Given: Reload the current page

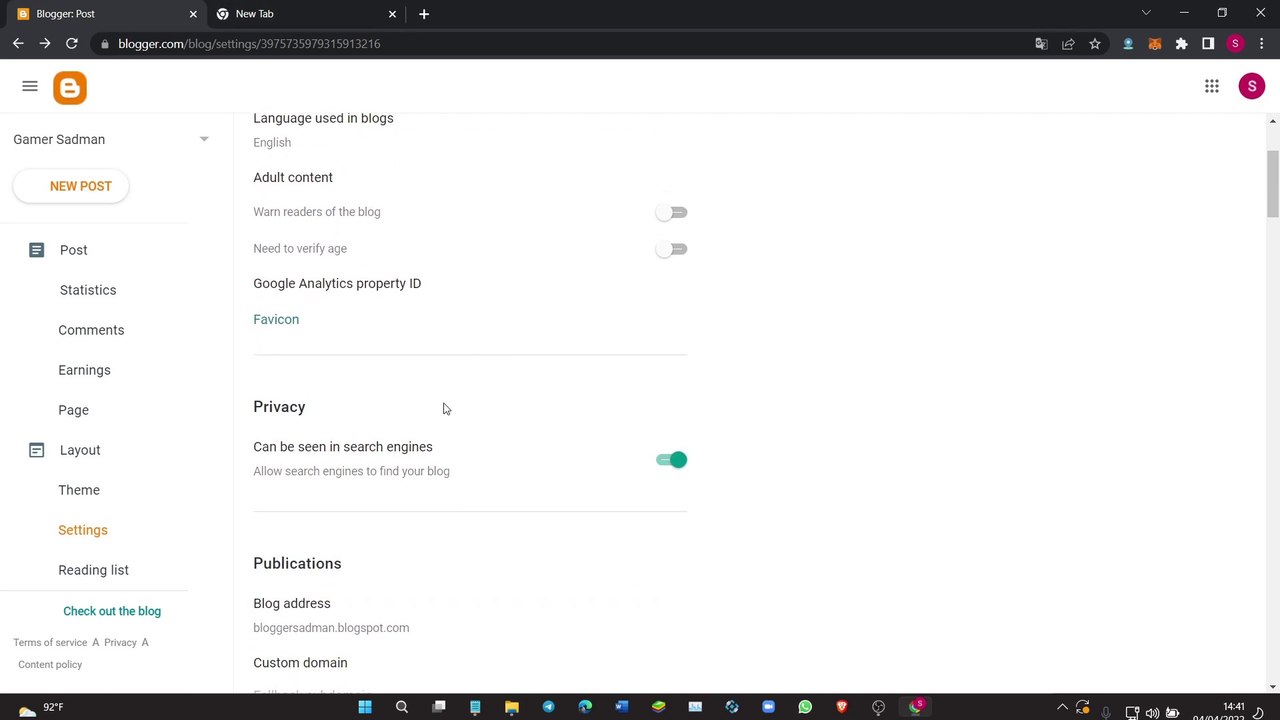Looking at the screenshot, I should (72, 44).
